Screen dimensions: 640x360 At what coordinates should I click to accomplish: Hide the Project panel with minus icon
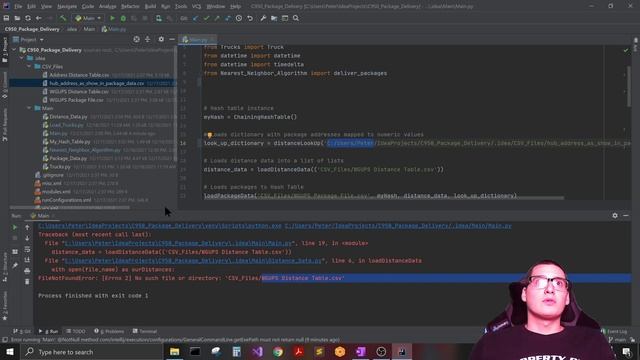[172, 40]
